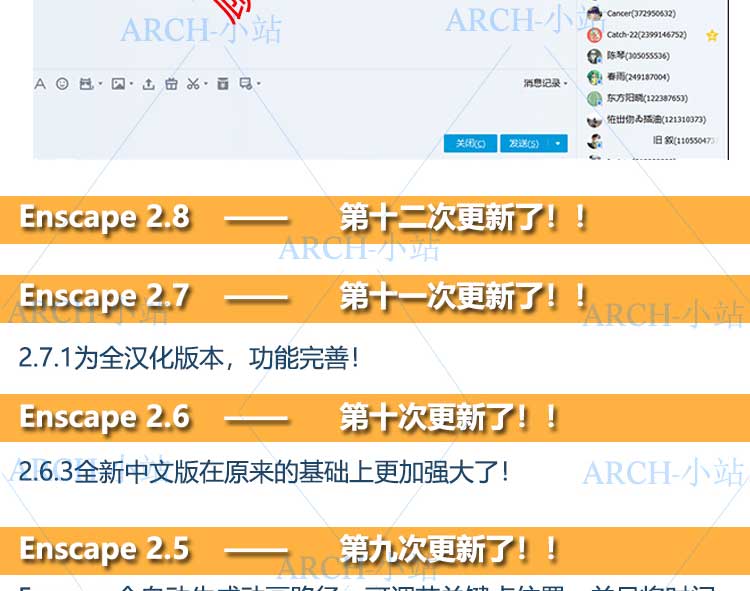Expand the image icon dropdown arrow
The height and width of the screenshot is (591, 750).
(x=131, y=84)
